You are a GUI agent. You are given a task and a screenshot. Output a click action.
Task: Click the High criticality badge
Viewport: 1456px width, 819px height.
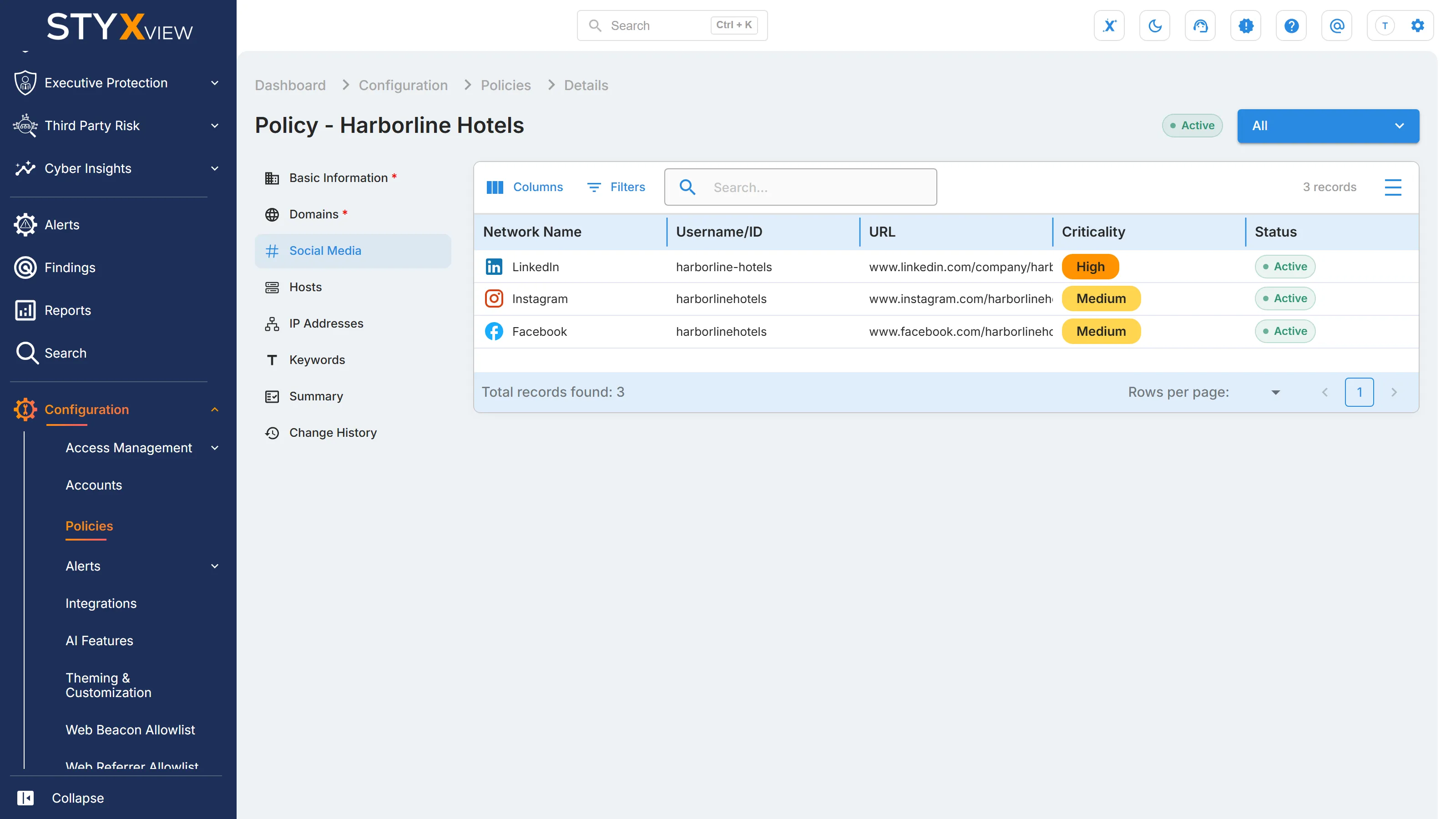pos(1090,267)
